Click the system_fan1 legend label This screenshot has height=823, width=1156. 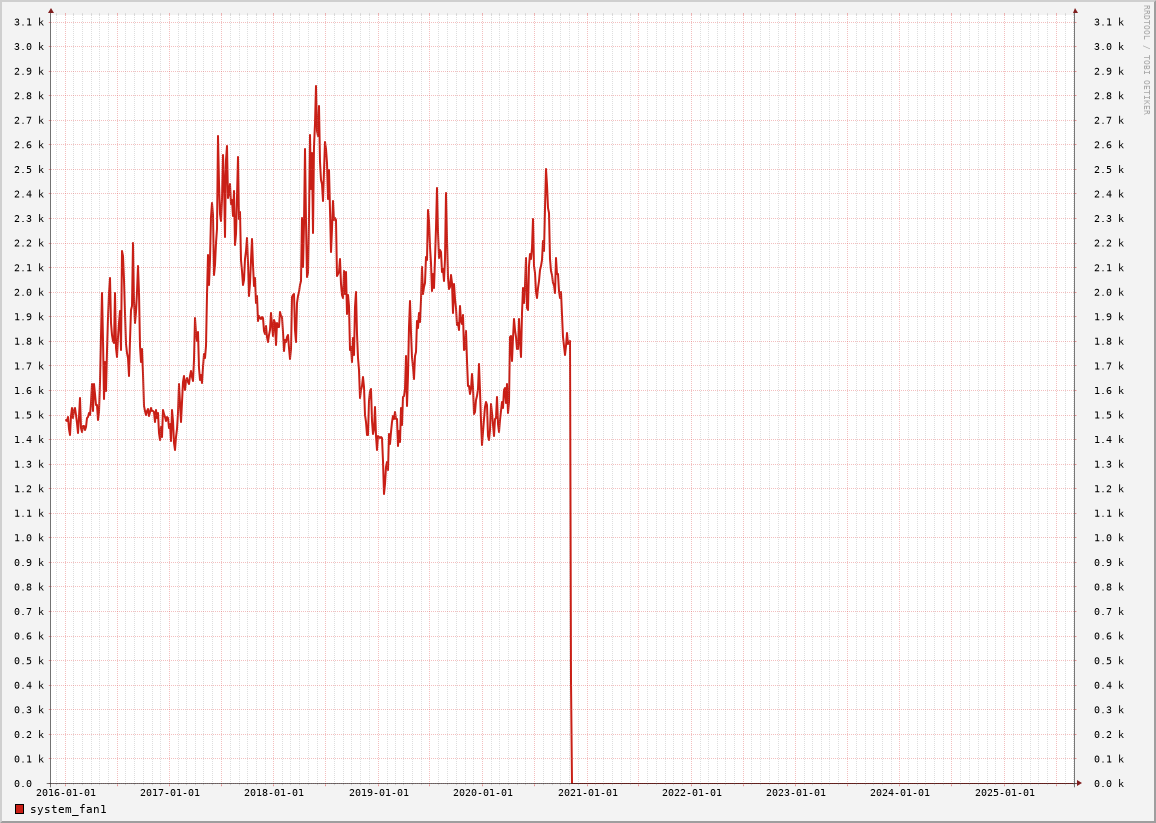68,809
